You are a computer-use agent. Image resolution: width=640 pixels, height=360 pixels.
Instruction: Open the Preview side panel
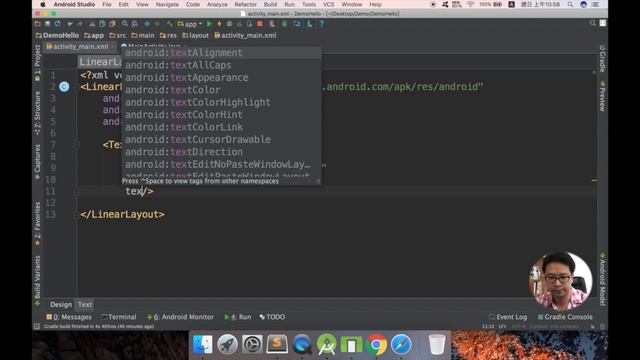[602, 96]
